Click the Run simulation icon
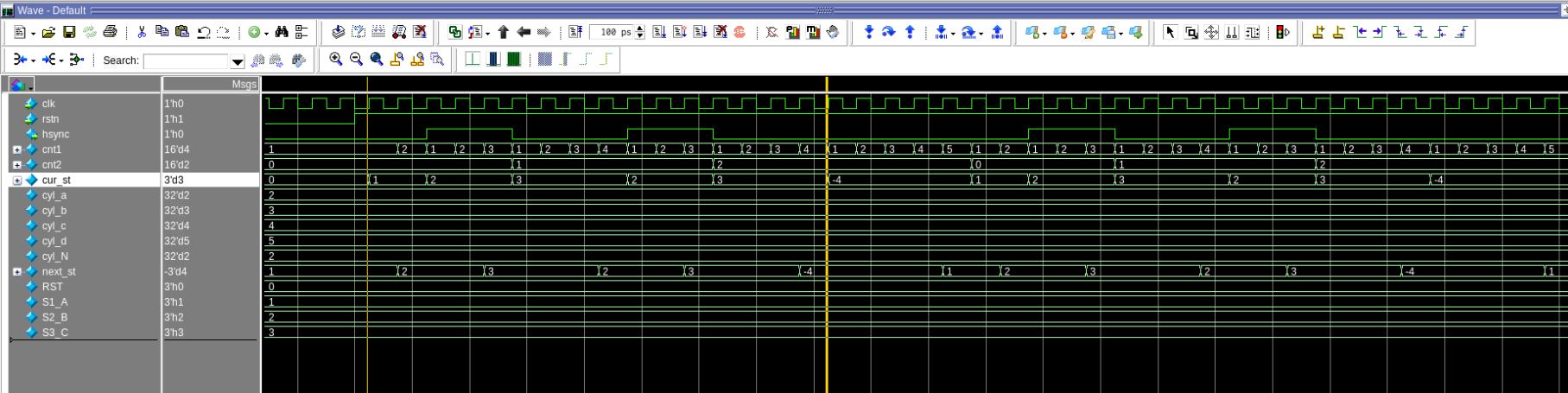 [x=659, y=32]
